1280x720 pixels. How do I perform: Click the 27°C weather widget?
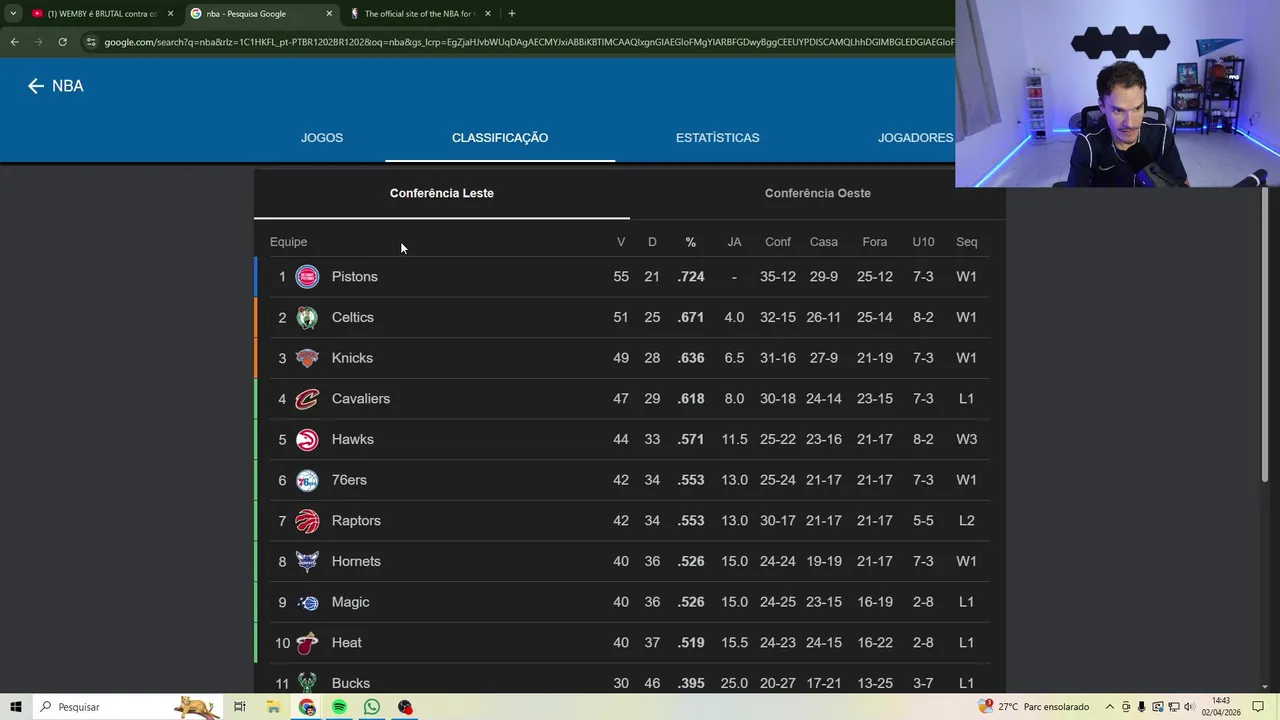coord(1036,707)
